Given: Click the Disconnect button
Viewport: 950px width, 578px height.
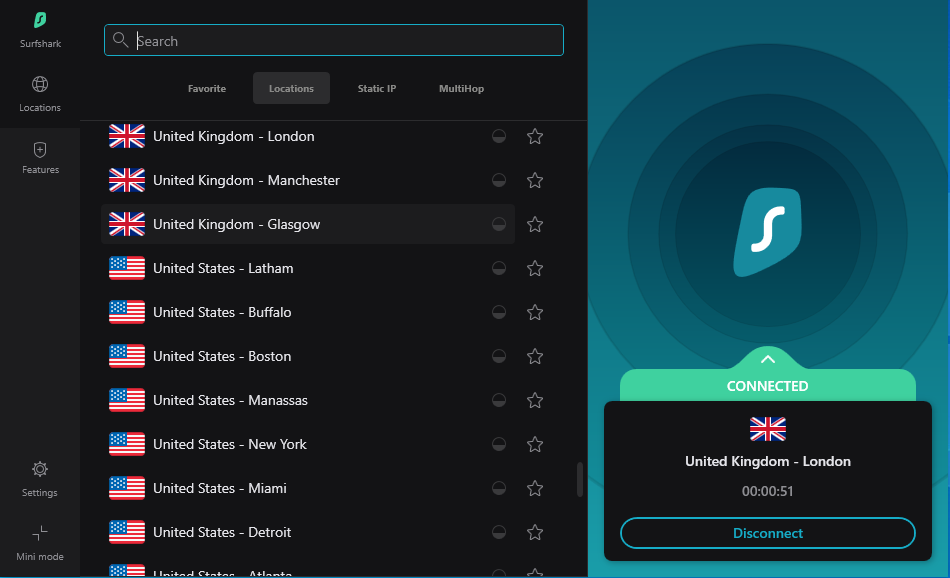Looking at the screenshot, I should click(x=768, y=533).
